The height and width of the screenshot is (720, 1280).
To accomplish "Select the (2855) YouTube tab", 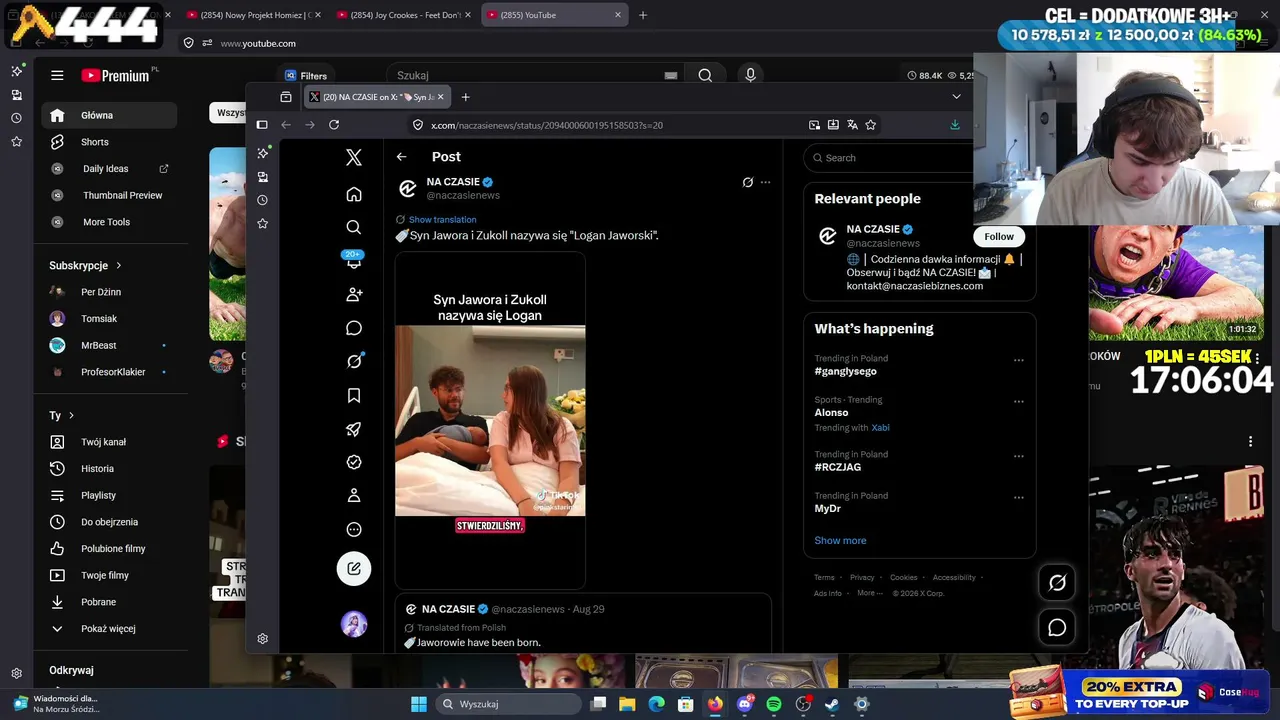I will (x=554, y=15).
